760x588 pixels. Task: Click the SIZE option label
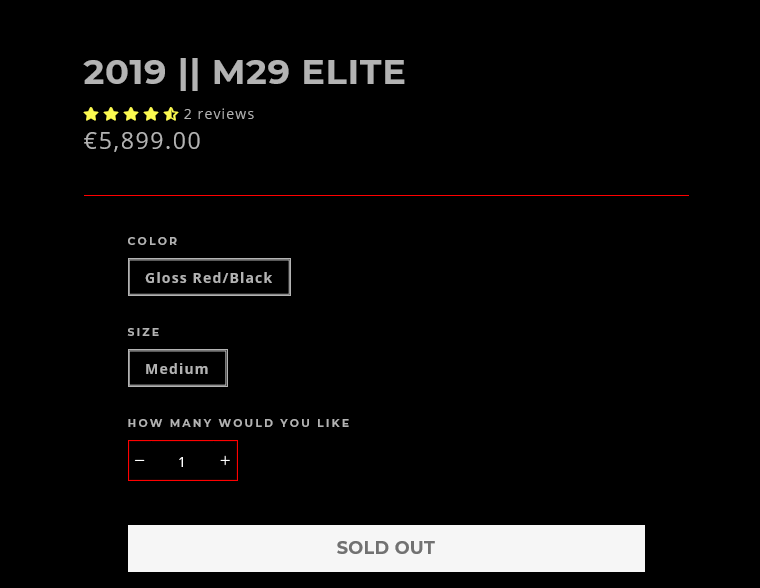coord(144,332)
